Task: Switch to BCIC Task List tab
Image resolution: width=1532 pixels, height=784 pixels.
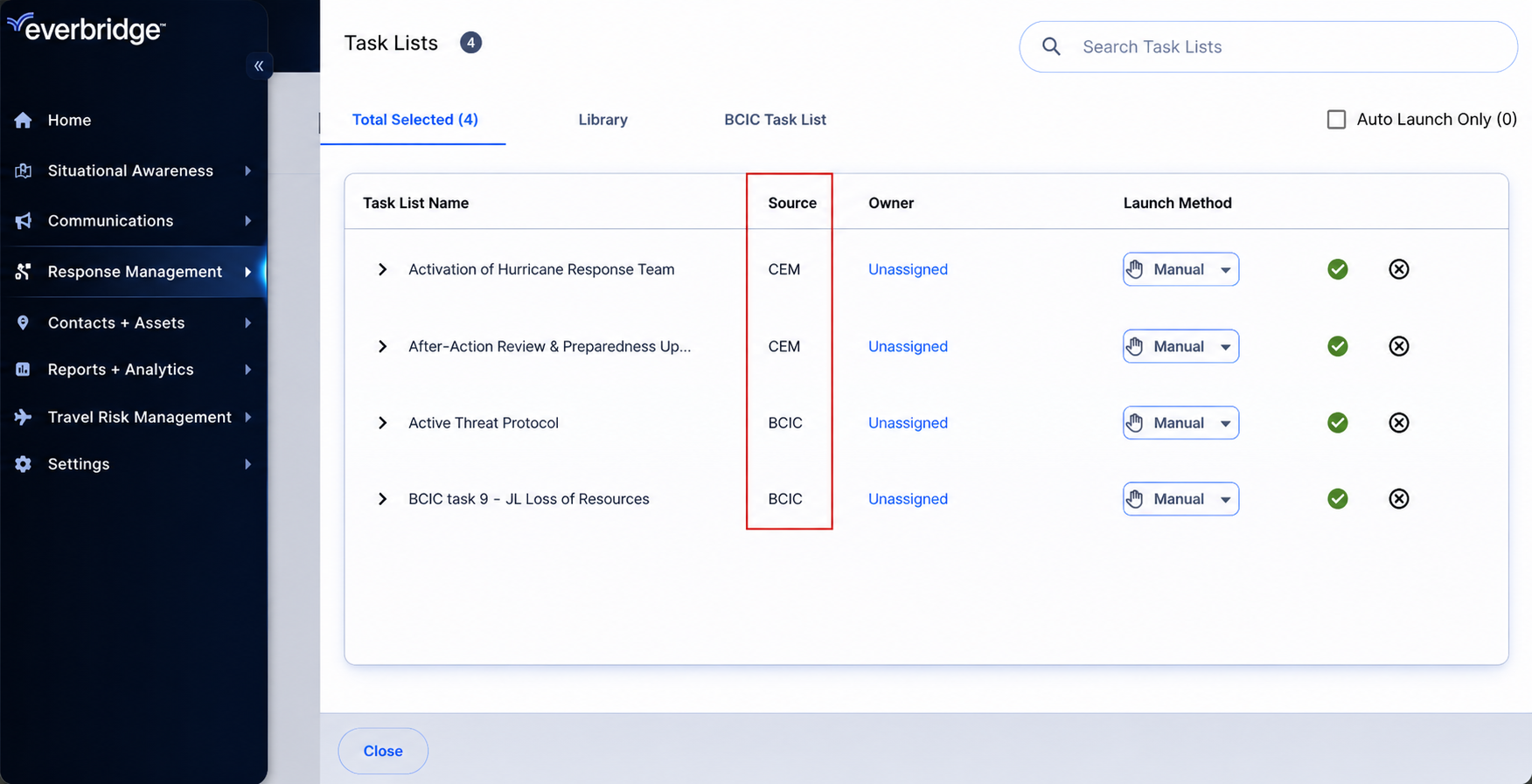Action: coord(775,120)
